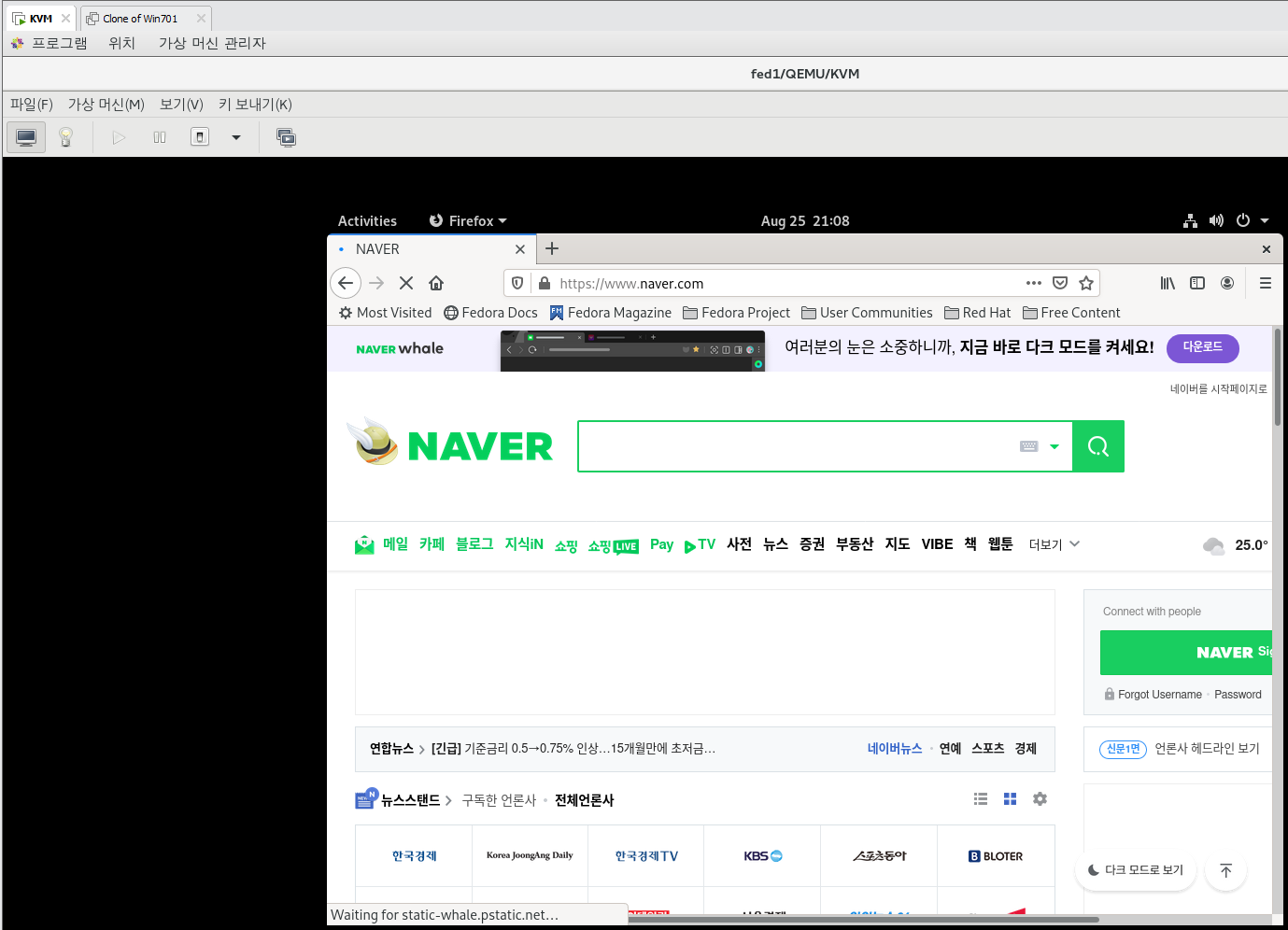Go to Firefox home page
The height and width of the screenshot is (930, 1288).
(436, 283)
